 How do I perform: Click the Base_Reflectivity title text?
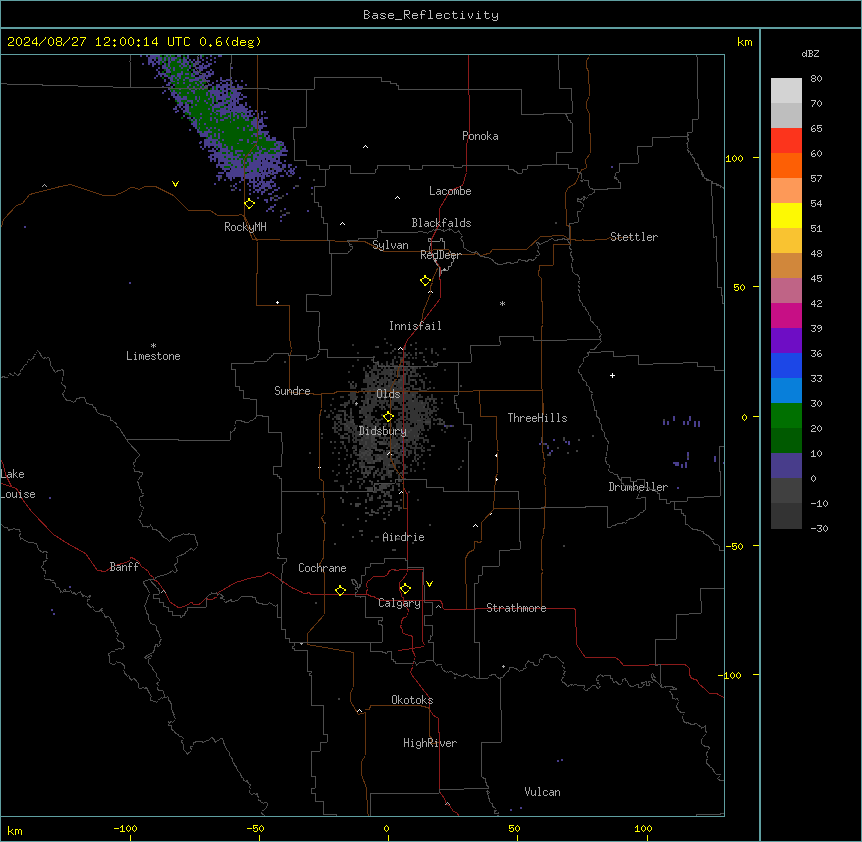point(431,15)
